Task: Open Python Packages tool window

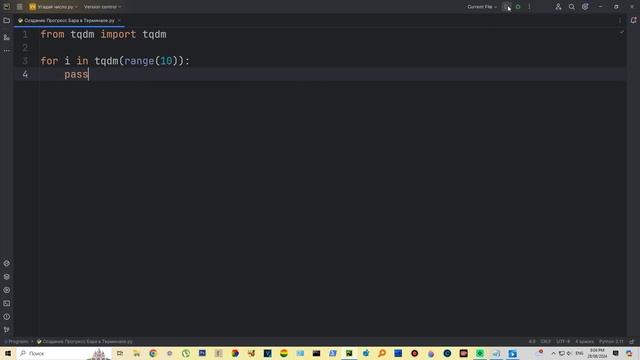Action: click(7, 263)
